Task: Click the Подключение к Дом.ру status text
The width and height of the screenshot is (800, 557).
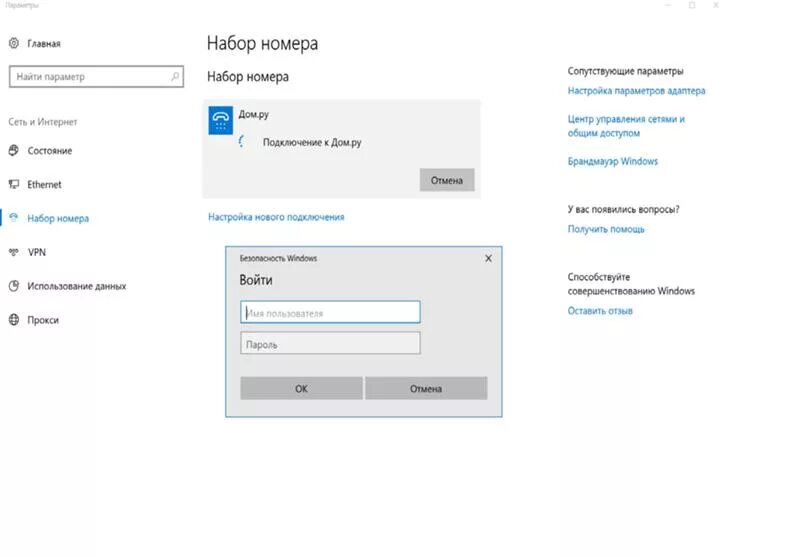Action: coord(312,143)
